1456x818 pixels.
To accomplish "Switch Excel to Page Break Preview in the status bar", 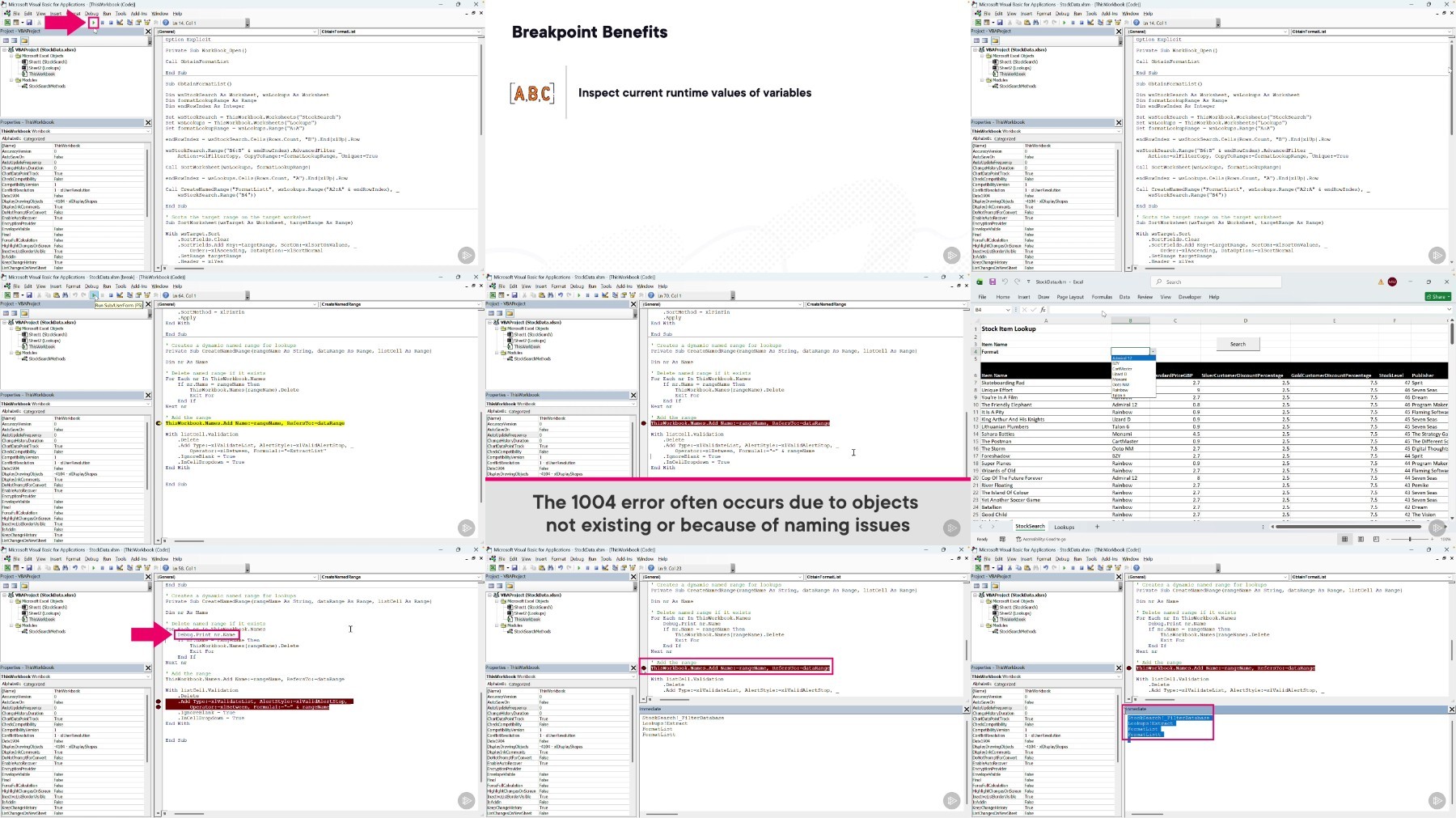I will pyautogui.click(x=1376, y=539).
